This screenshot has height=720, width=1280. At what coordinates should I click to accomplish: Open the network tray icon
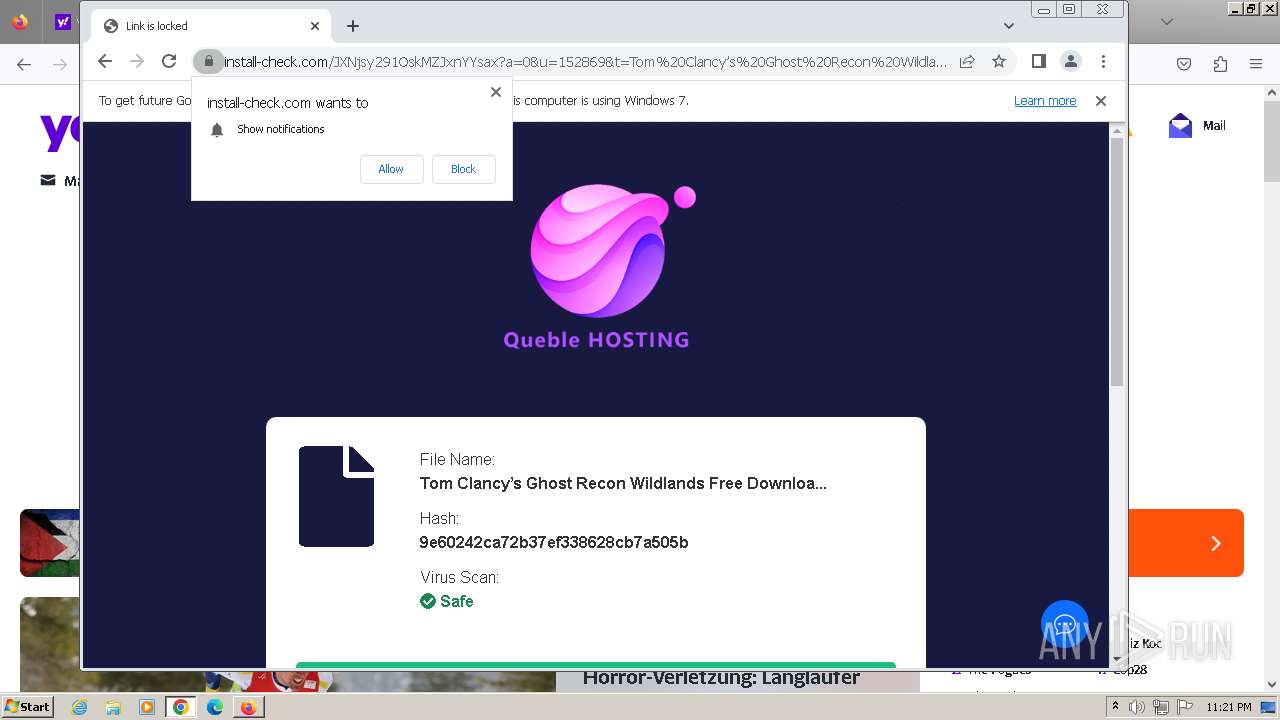(x=1161, y=707)
